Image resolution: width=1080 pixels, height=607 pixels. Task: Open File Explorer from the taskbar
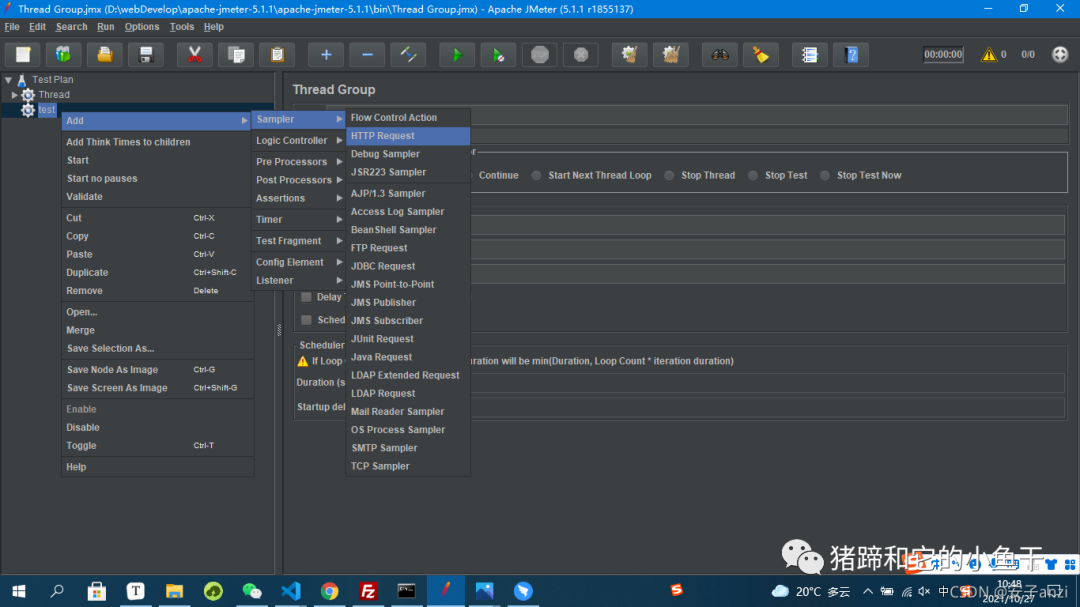(174, 590)
